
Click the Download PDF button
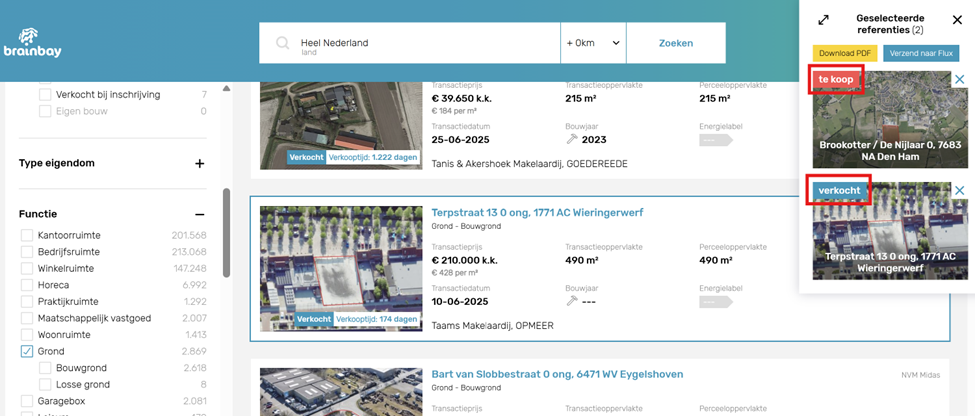[844, 53]
